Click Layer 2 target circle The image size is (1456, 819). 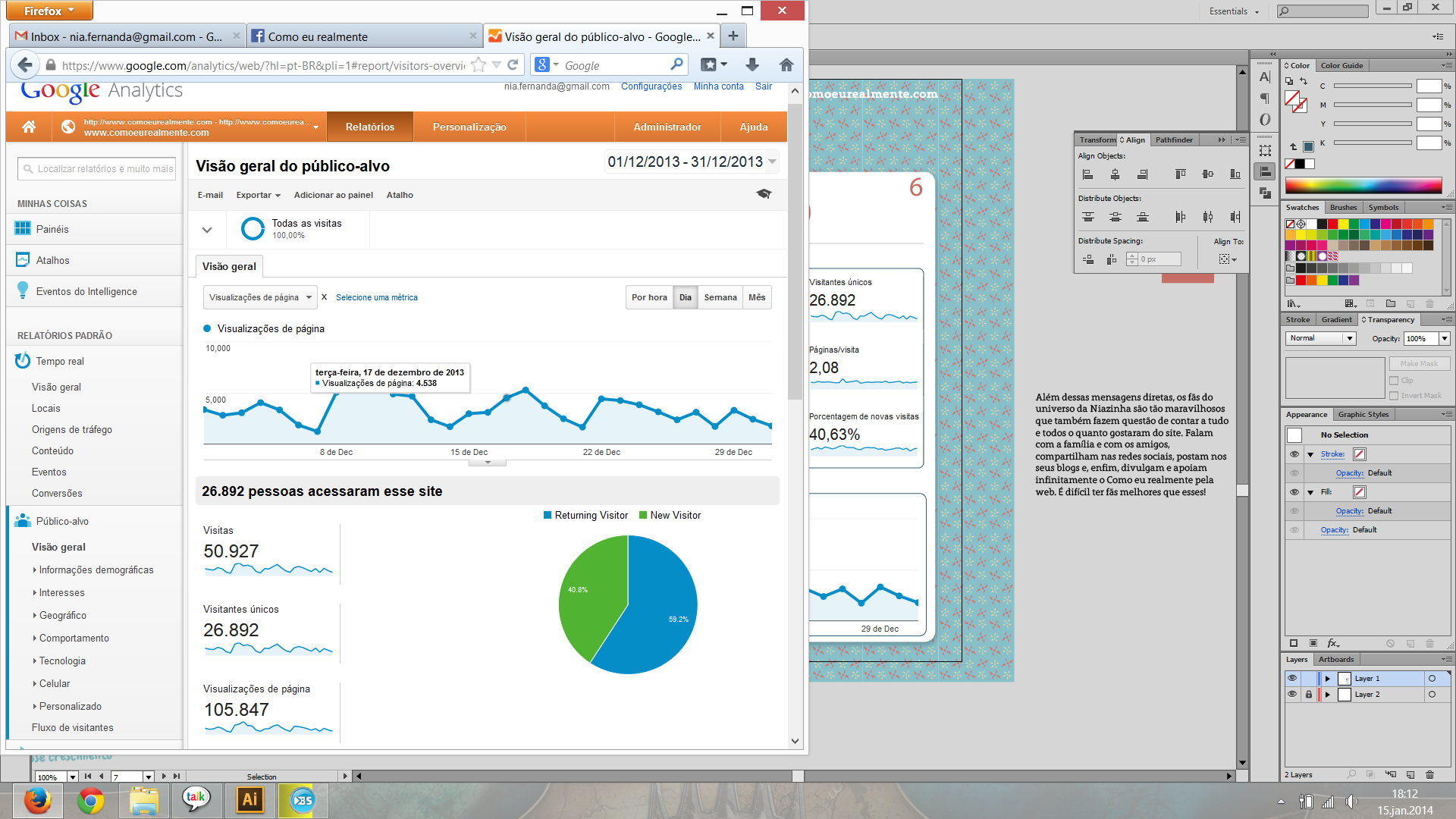coord(1432,694)
